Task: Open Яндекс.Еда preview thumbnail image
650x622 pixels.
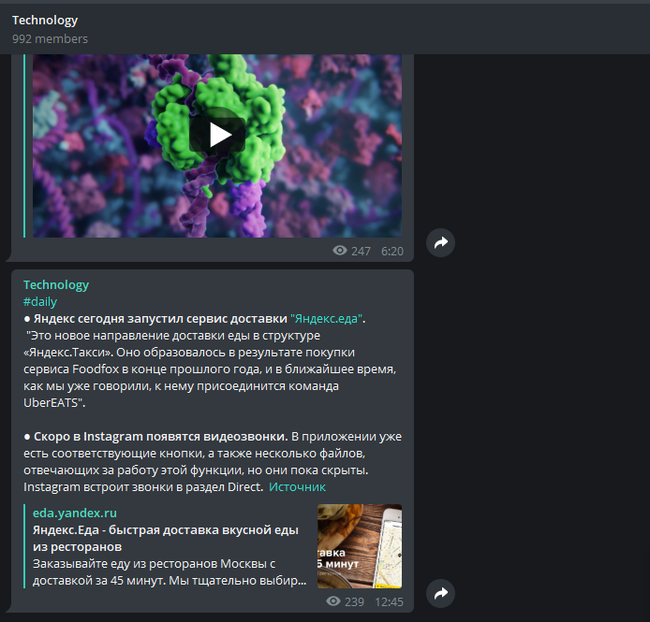Action: pos(359,546)
